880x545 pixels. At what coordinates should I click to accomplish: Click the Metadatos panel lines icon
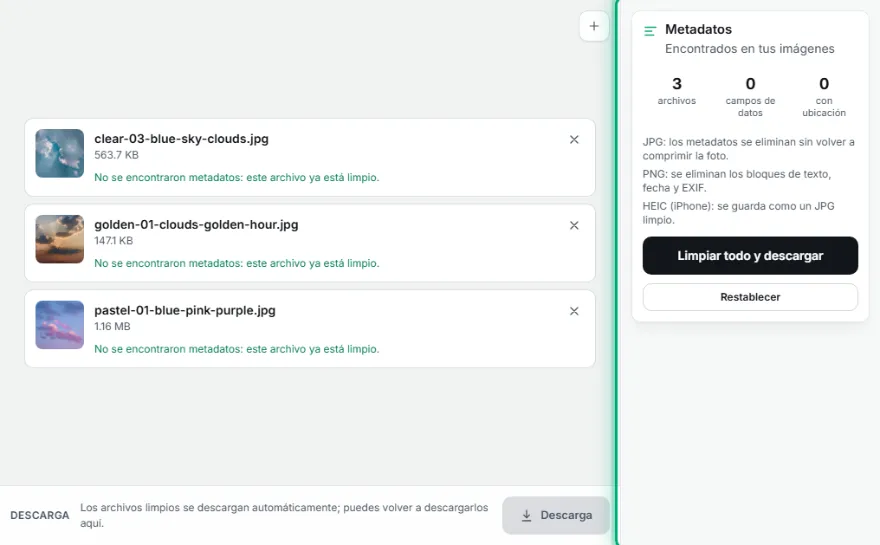pos(650,31)
